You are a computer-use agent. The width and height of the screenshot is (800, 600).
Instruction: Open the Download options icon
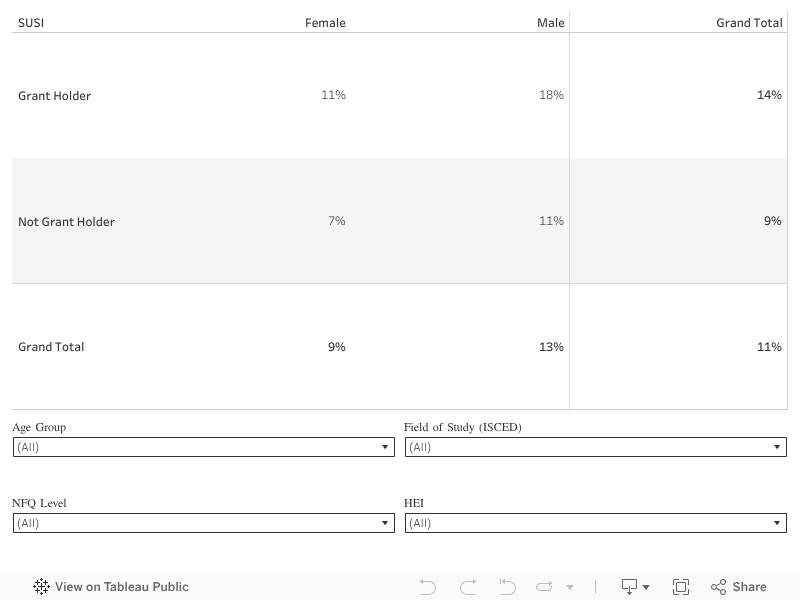(635, 587)
